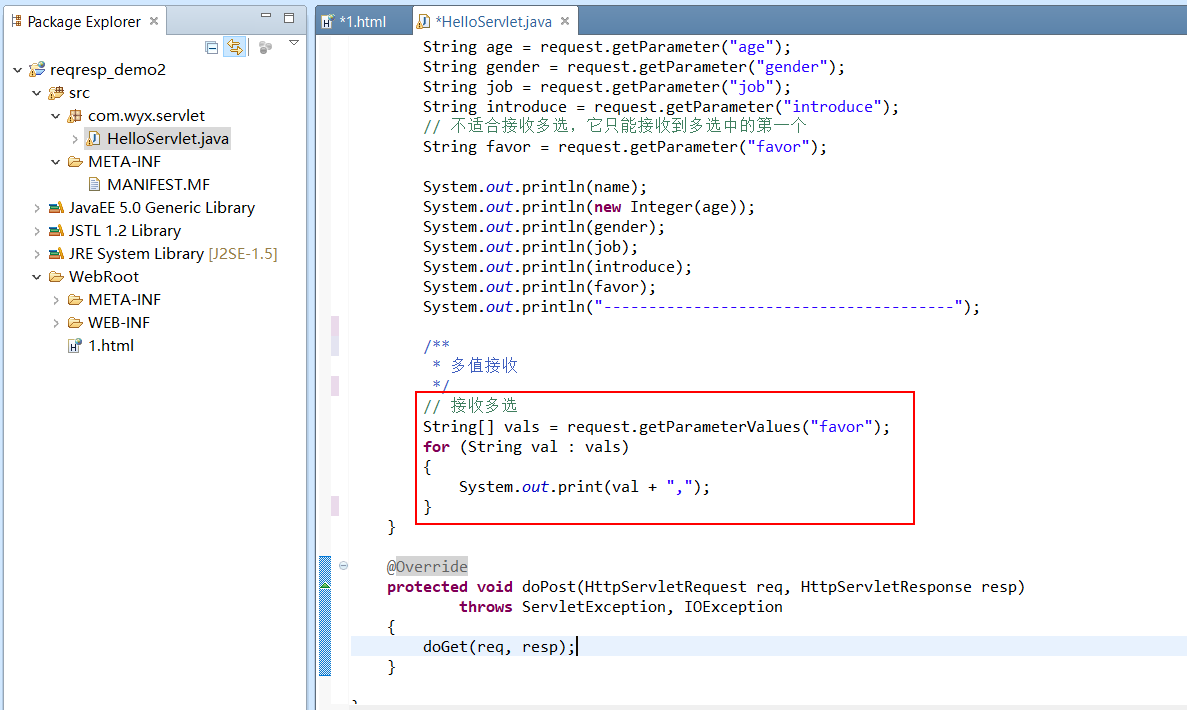Click the "introduce" string literal
Viewport: 1187px width, 710px height.
(833, 107)
